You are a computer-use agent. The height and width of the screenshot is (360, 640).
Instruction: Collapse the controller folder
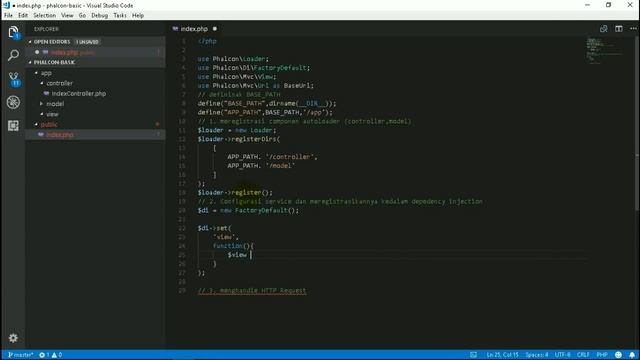point(59,83)
